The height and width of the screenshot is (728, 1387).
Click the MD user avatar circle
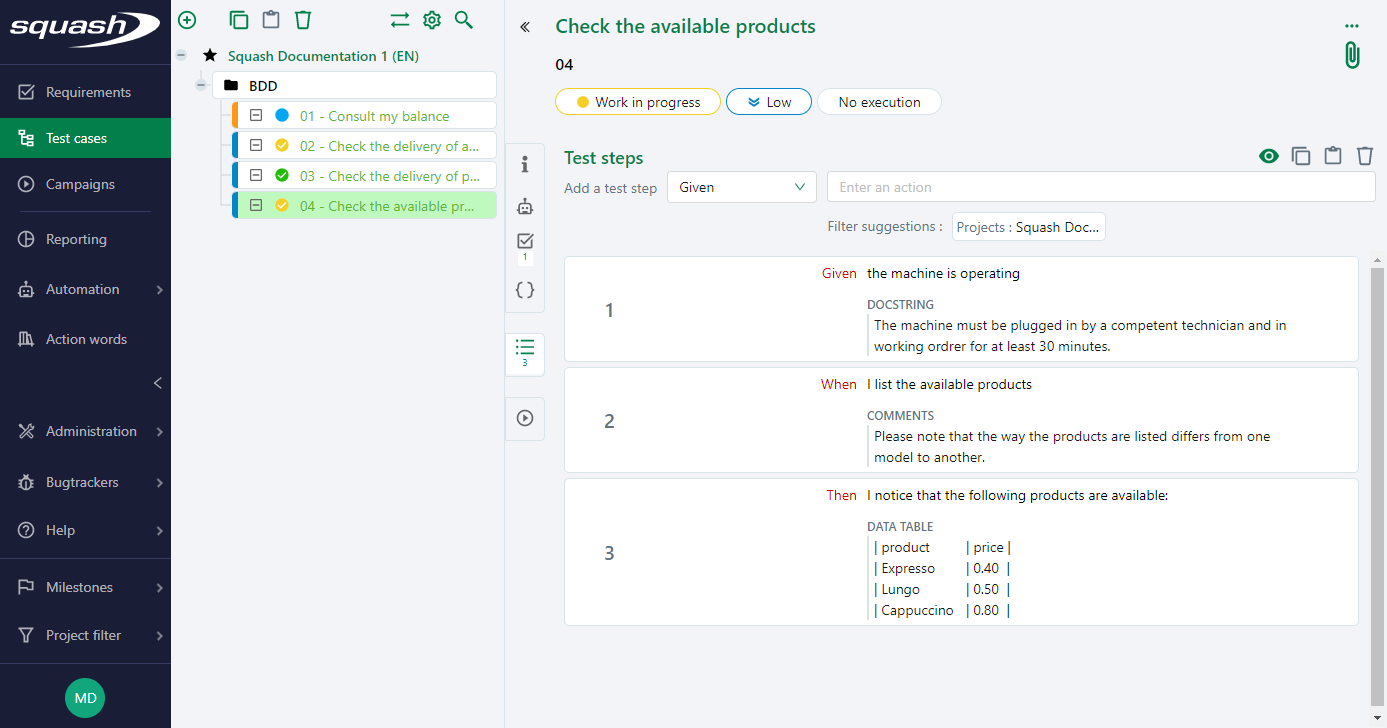(x=85, y=697)
